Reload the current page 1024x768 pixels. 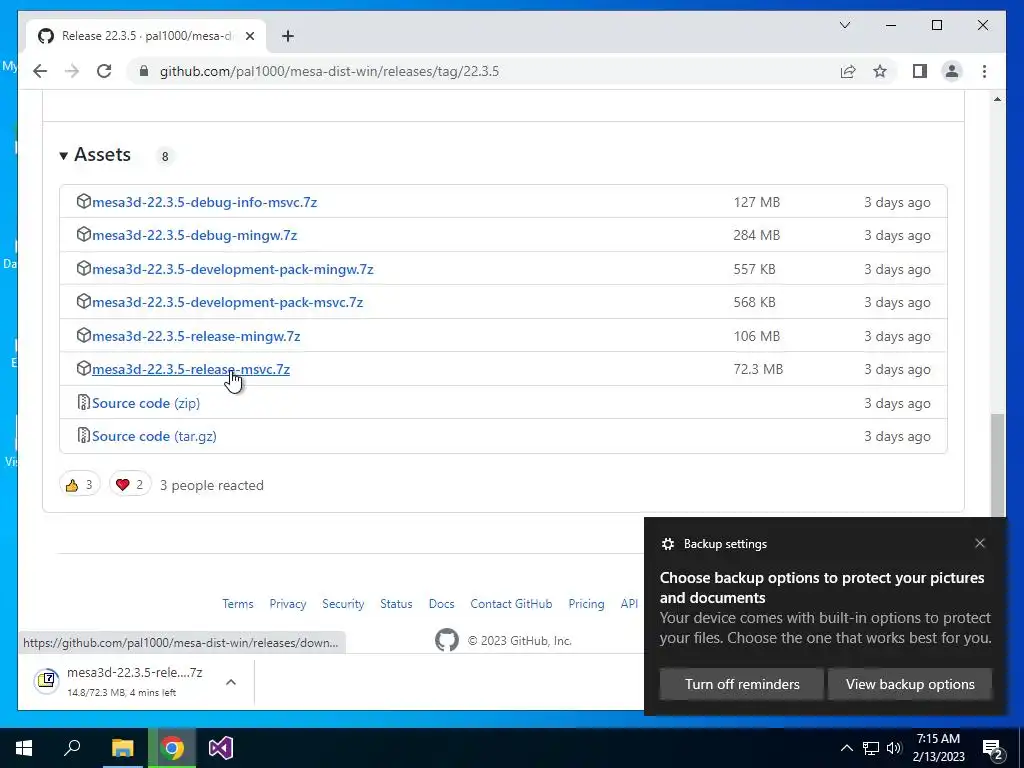coord(104,71)
